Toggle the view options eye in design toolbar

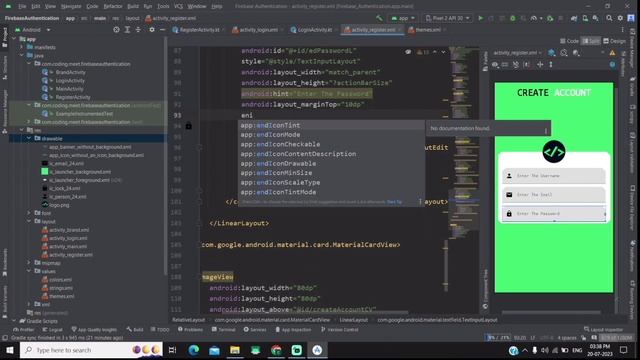[x=495, y=64]
